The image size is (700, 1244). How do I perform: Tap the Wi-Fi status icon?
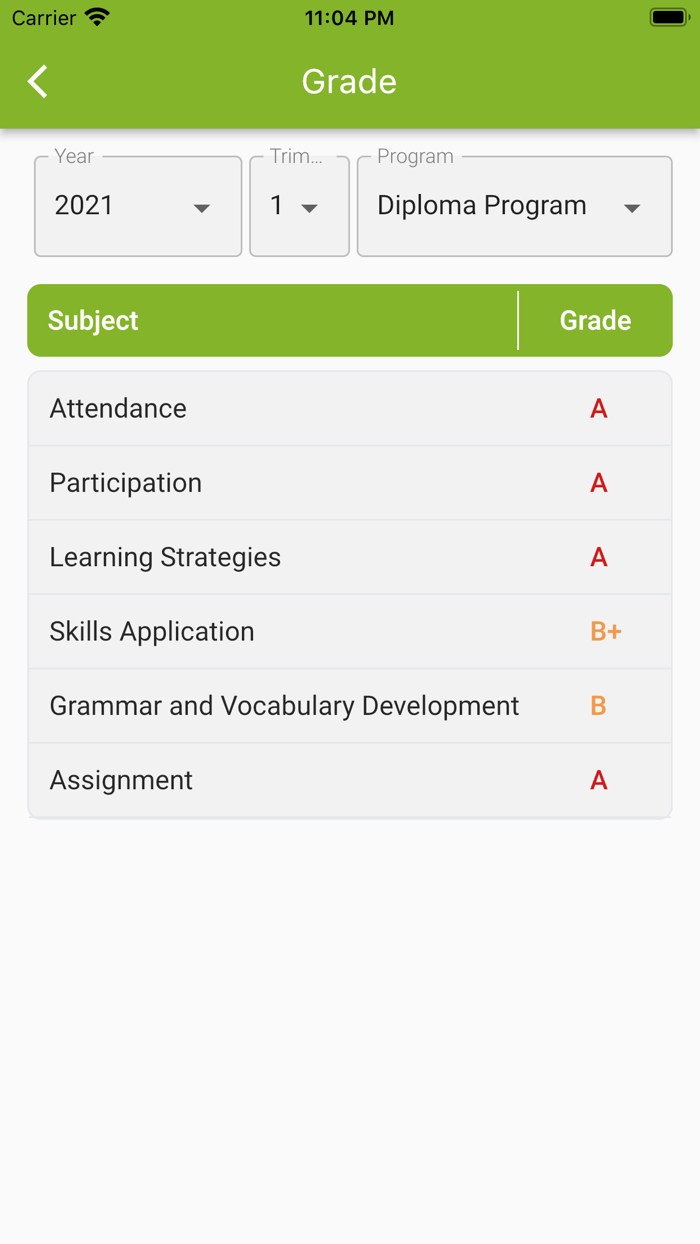click(x=97, y=18)
